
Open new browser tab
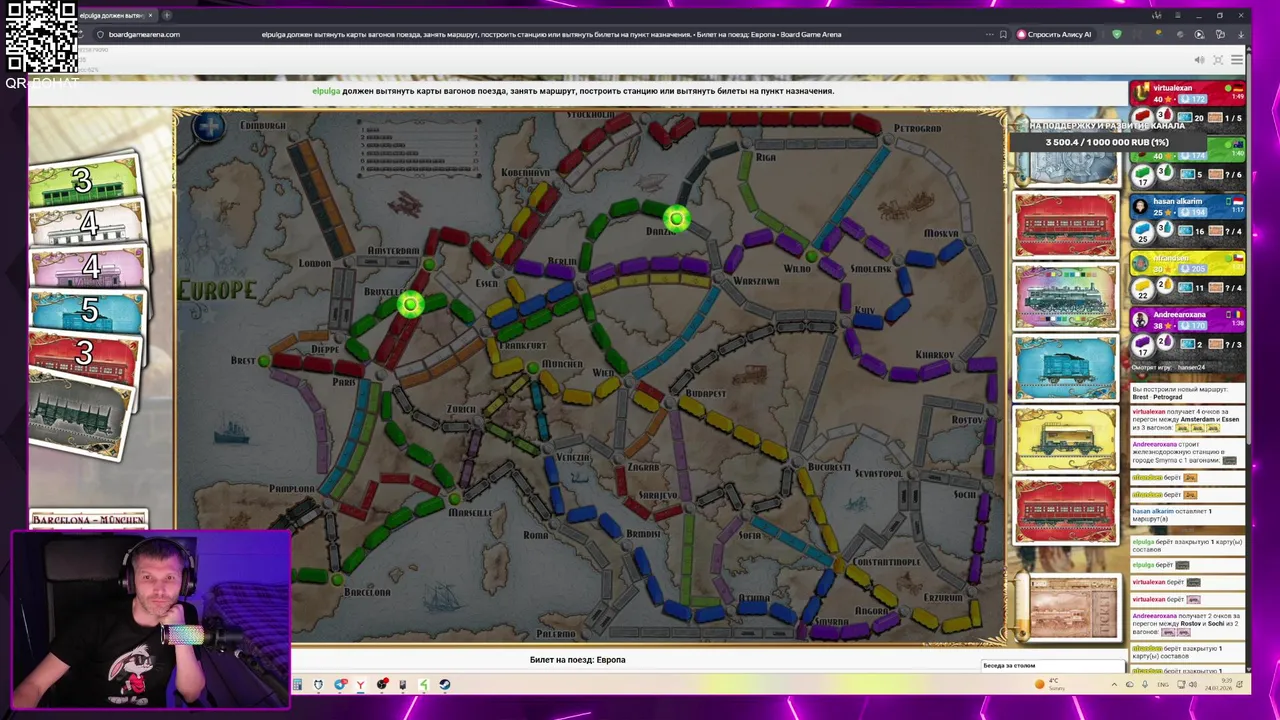pyautogui.click(x=166, y=15)
